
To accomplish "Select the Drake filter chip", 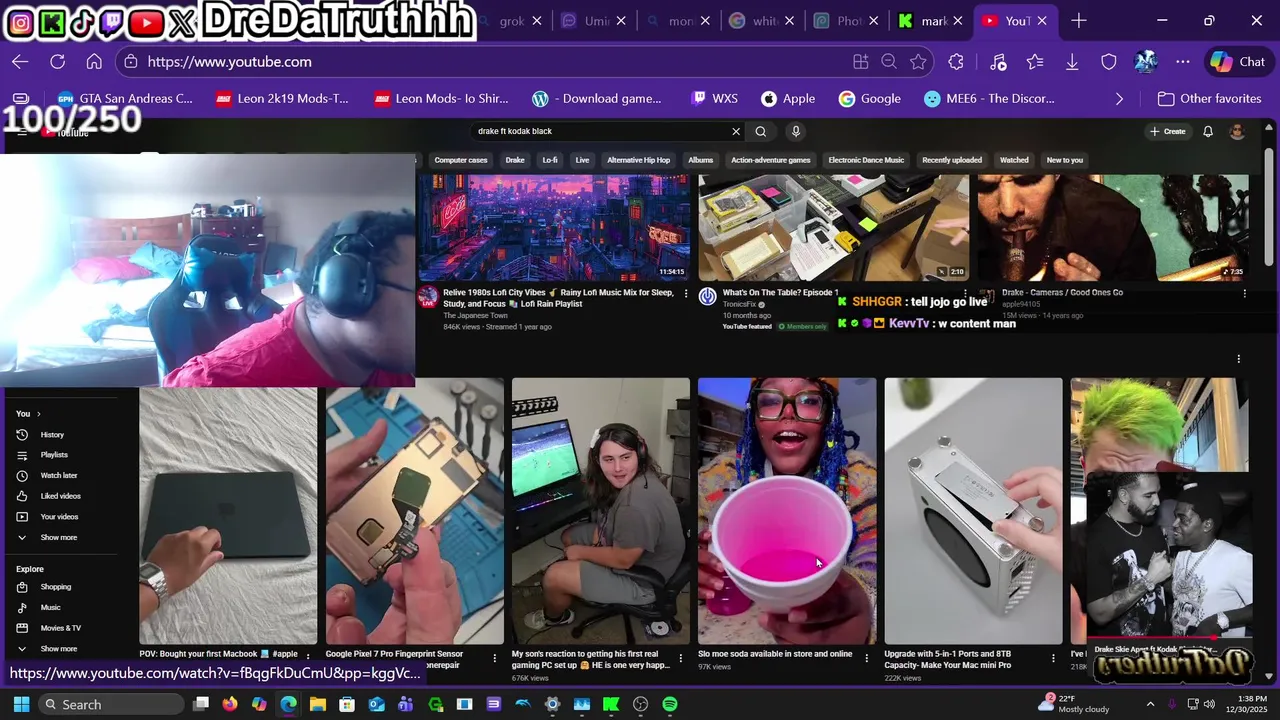I will coord(515,160).
